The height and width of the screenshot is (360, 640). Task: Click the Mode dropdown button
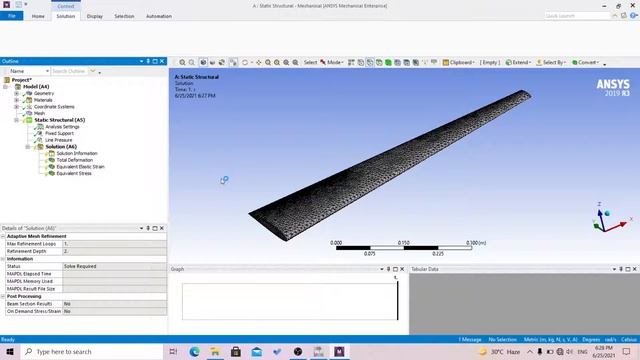click(335, 62)
